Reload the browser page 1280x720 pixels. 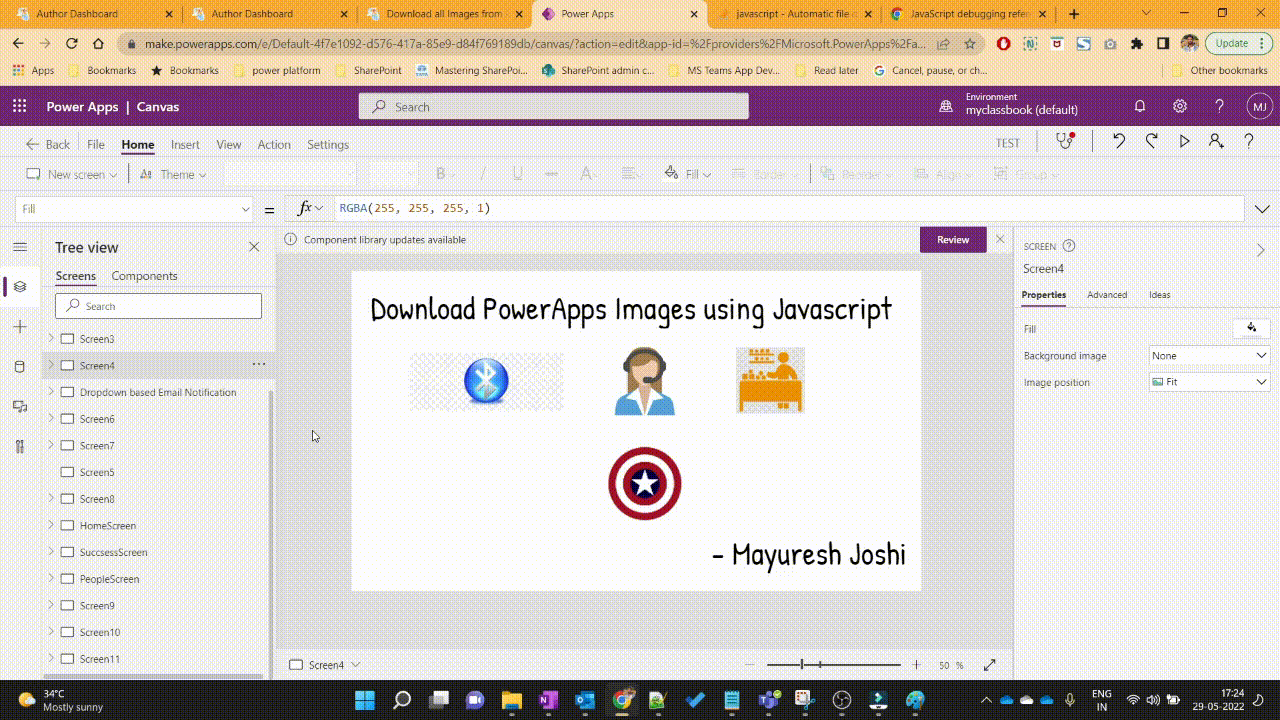point(71,43)
